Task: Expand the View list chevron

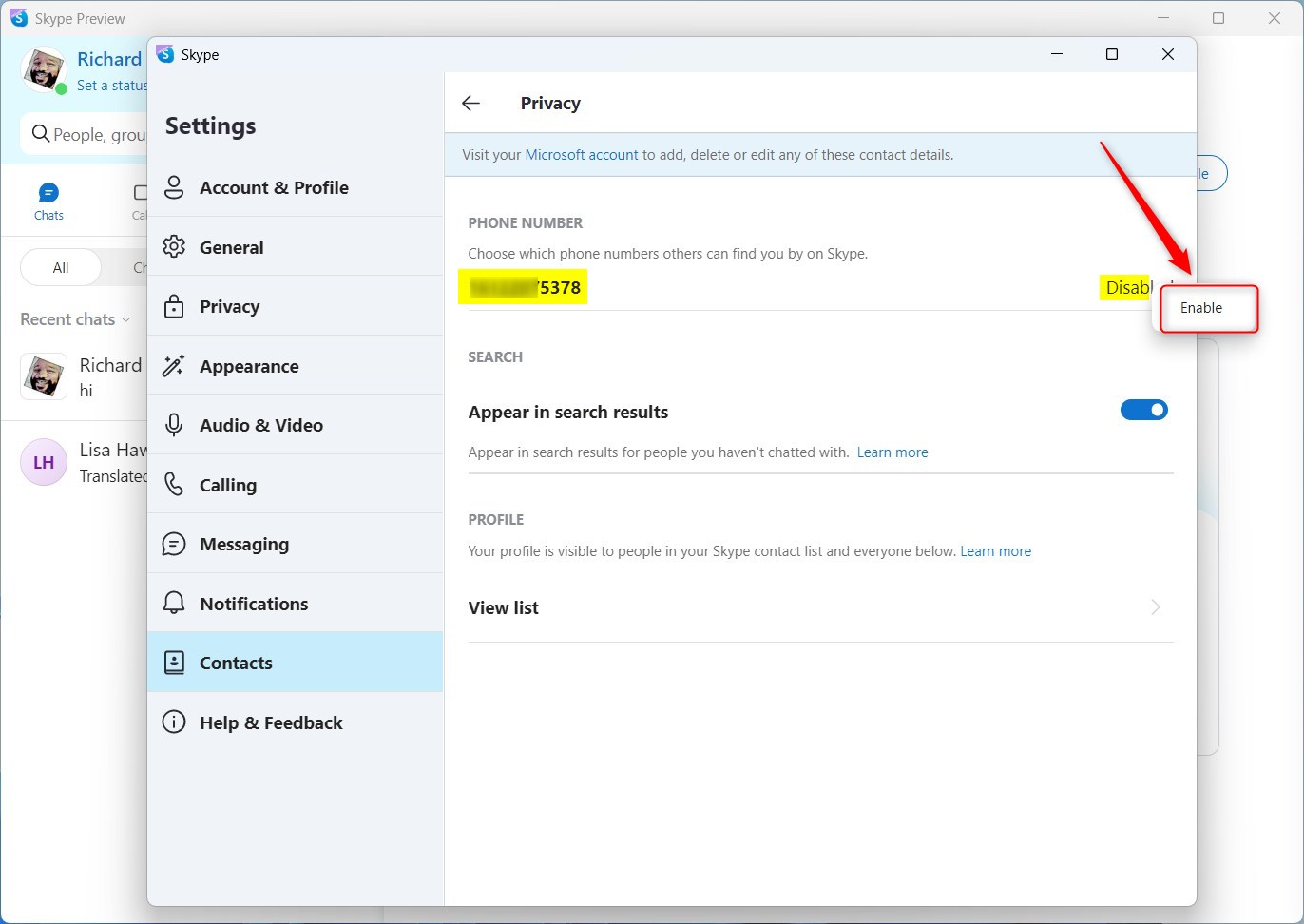Action: tap(1155, 607)
